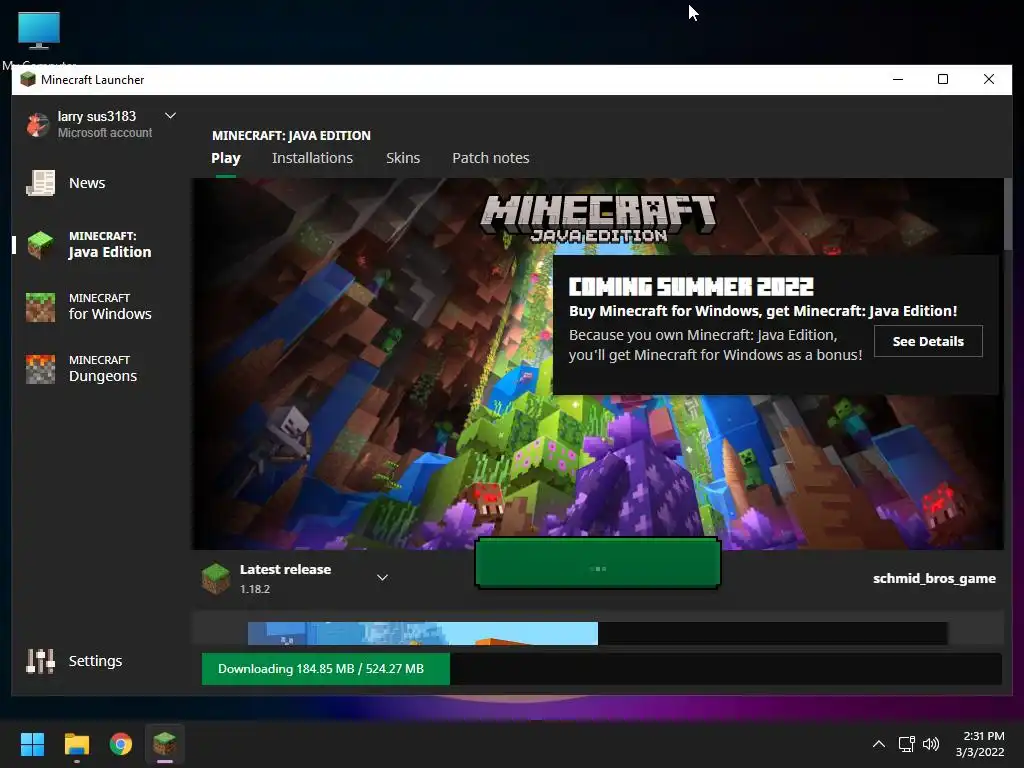Switch to the Skins tab

coord(403,158)
